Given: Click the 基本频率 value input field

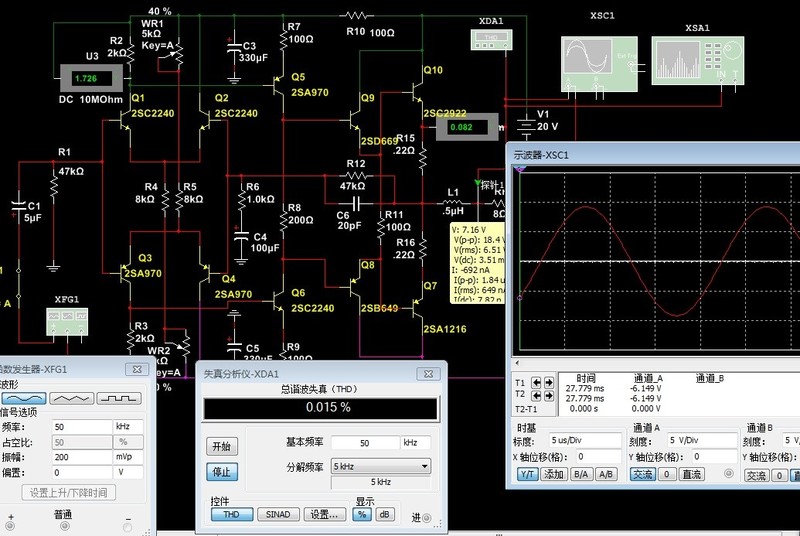Looking at the screenshot, I should 364,443.
